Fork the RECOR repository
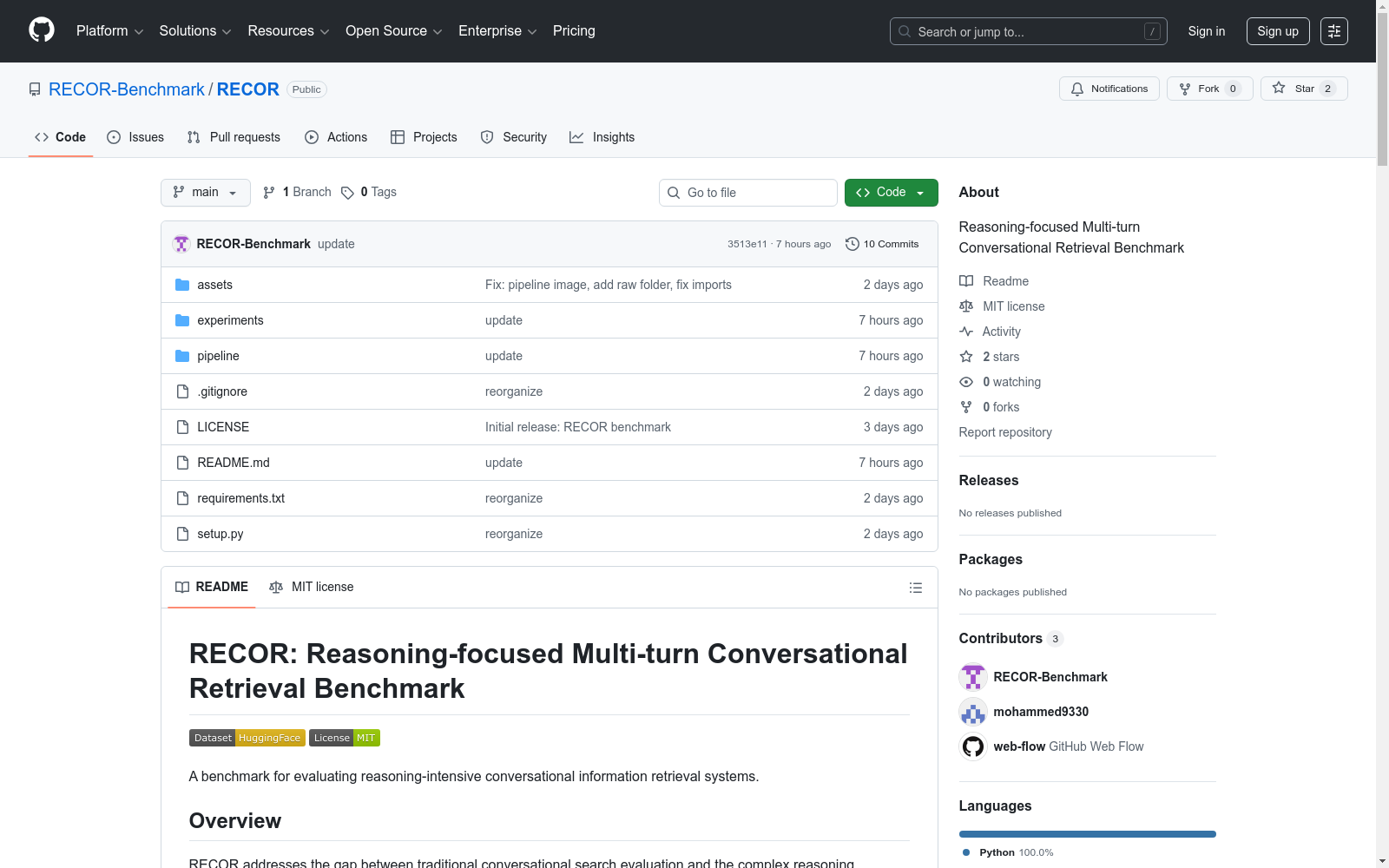 tap(1210, 89)
